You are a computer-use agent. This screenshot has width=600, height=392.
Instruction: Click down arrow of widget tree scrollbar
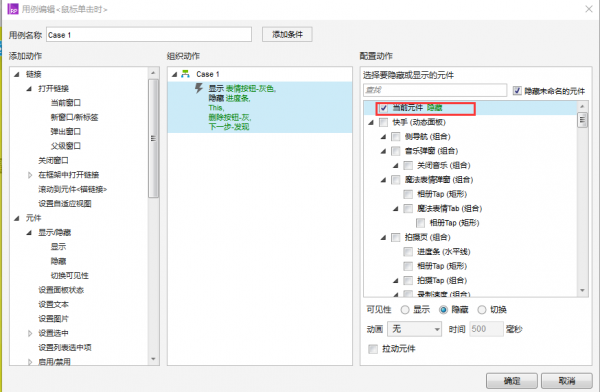point(582,291)
